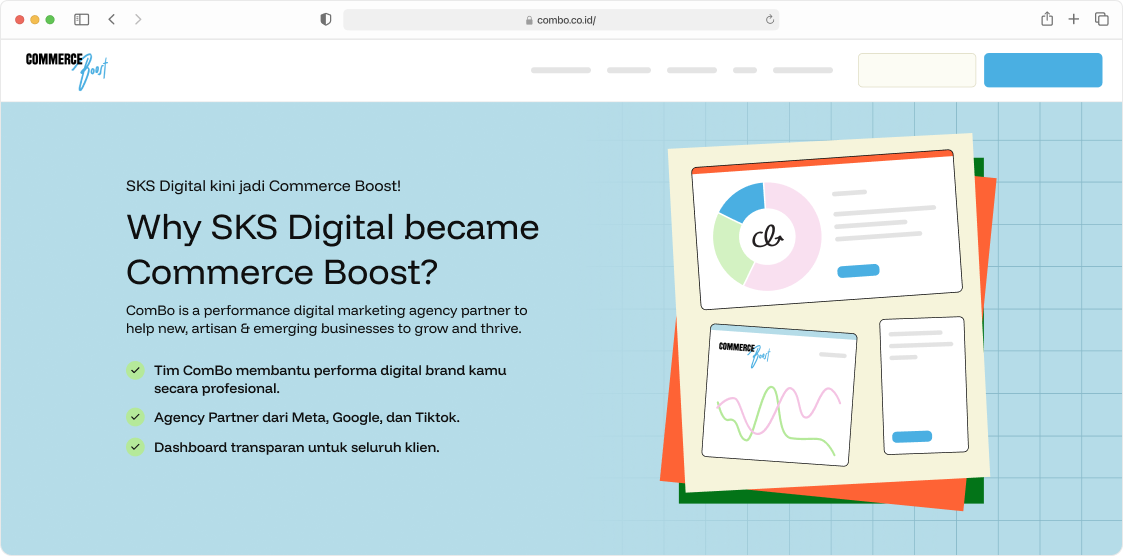Image resolution: width=1123 pixels, height=556 pixels.
Task: Click the lock icon in address bar
Action: [529, 20]
